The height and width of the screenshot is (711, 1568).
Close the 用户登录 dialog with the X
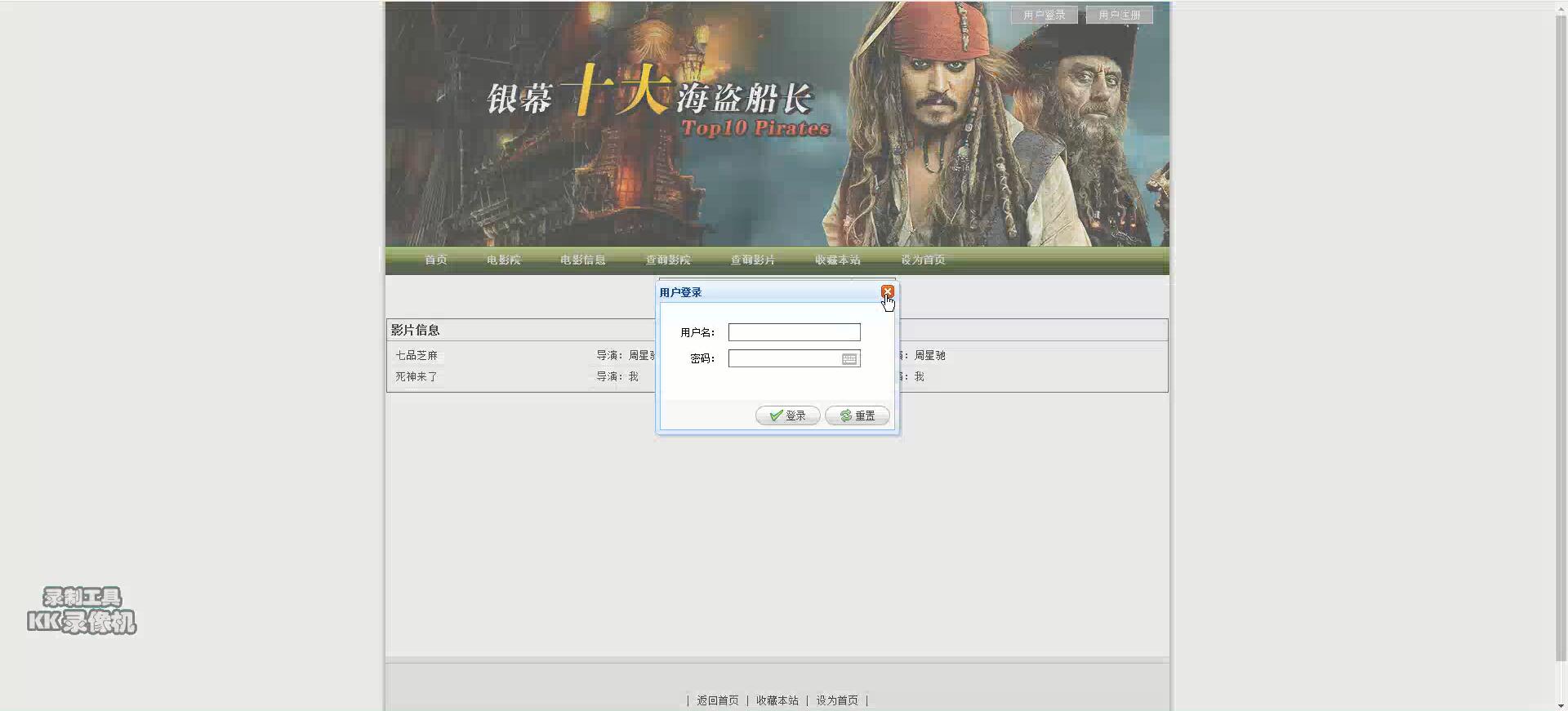tap(887, 291)
